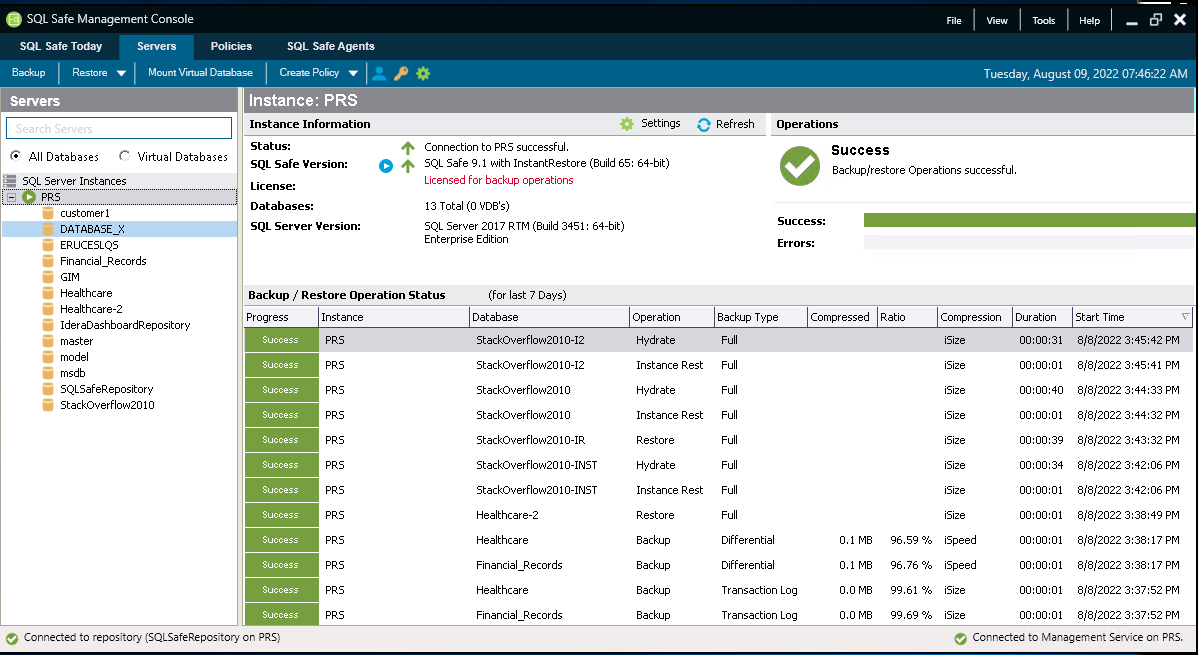Click the green Success checkmark in Operations

pyautogui.click(x=799, y=165)
